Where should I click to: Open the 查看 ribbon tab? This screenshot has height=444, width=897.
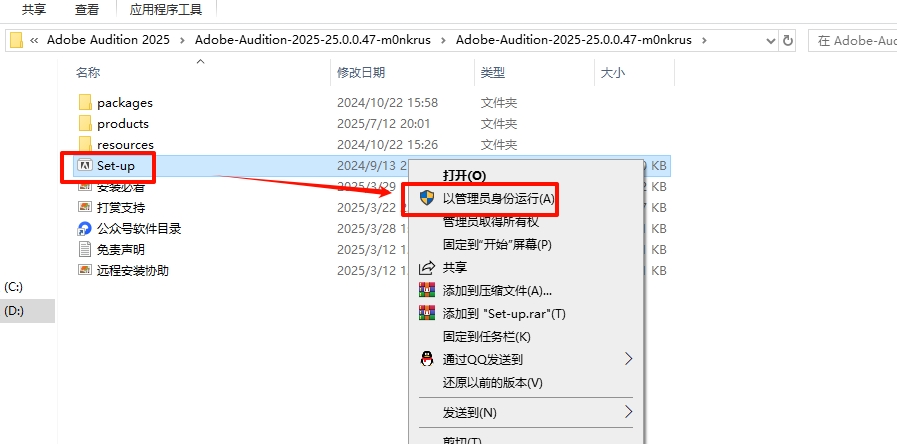point(87,9)
